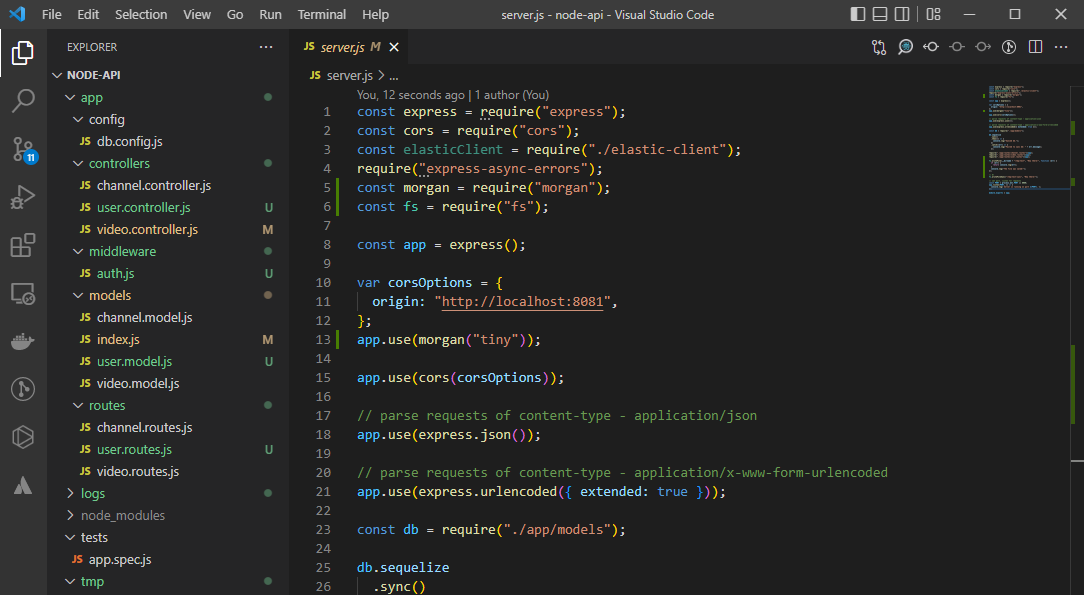The width and height of the screenshot is (1084, 595).
Task: Click the magnifier search icon in editor toolbar
Action: click(905, 47)
